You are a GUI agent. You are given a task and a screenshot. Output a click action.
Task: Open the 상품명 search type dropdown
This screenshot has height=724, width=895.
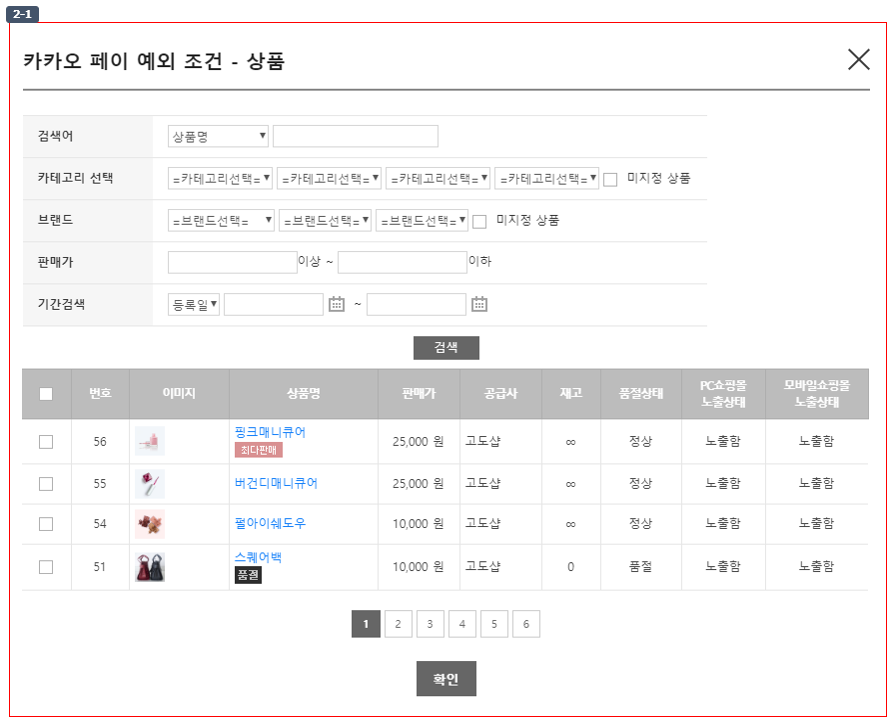tap(218, 136)
